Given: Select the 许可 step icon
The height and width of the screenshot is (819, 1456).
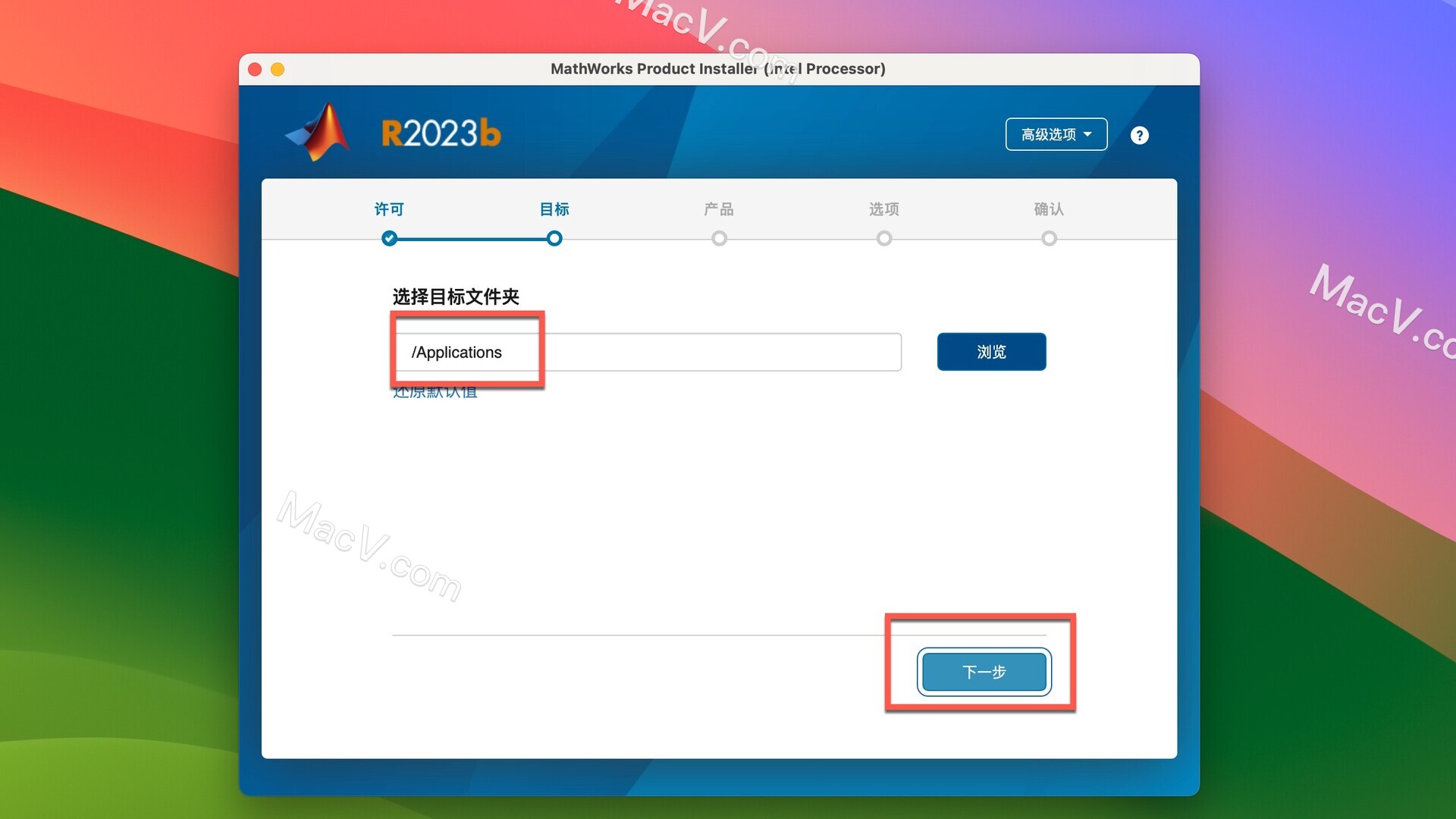Looking at the screenshot, I should [390, 237].
